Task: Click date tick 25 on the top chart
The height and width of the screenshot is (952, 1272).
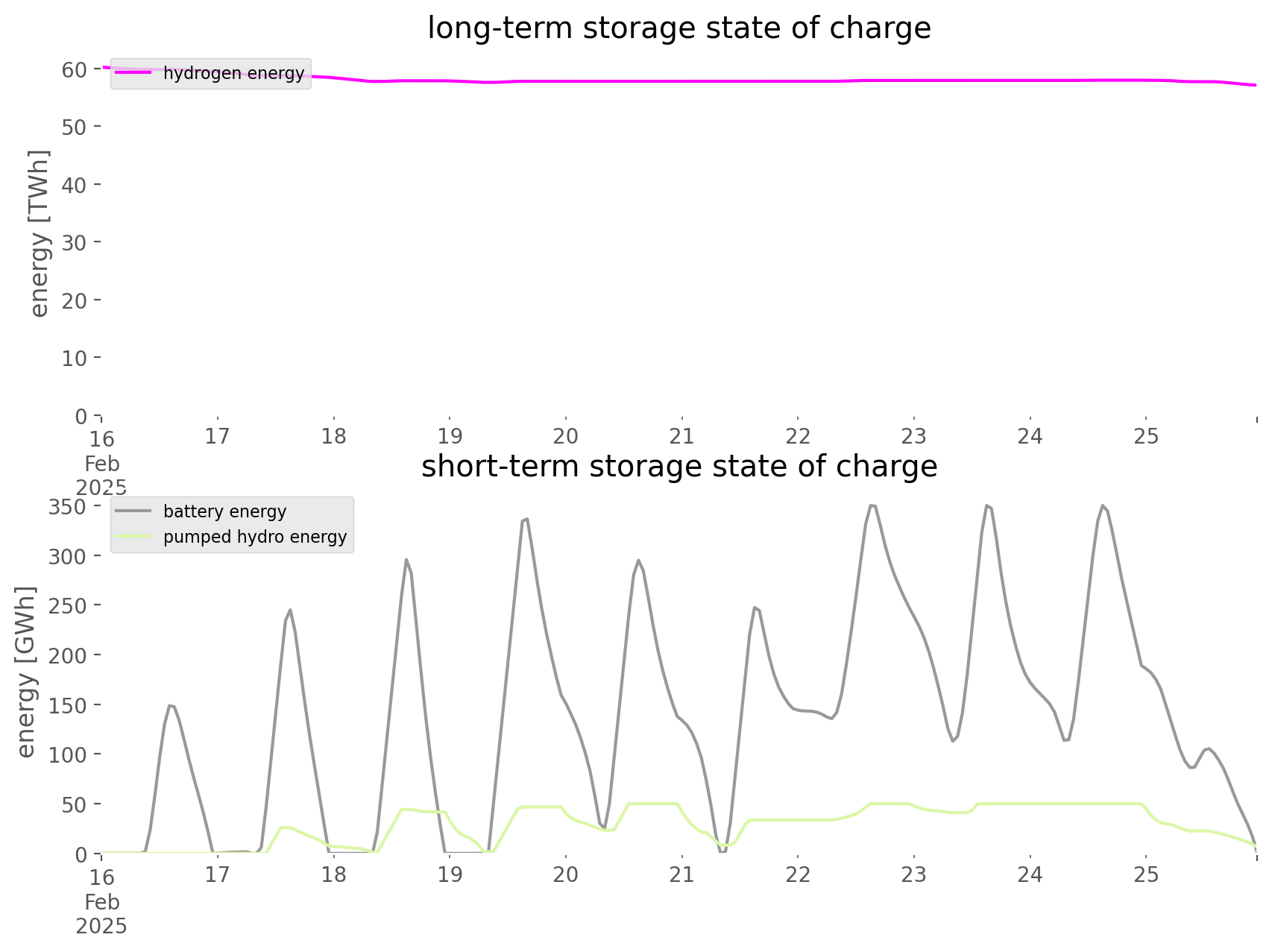Action: pos(1146,436)
